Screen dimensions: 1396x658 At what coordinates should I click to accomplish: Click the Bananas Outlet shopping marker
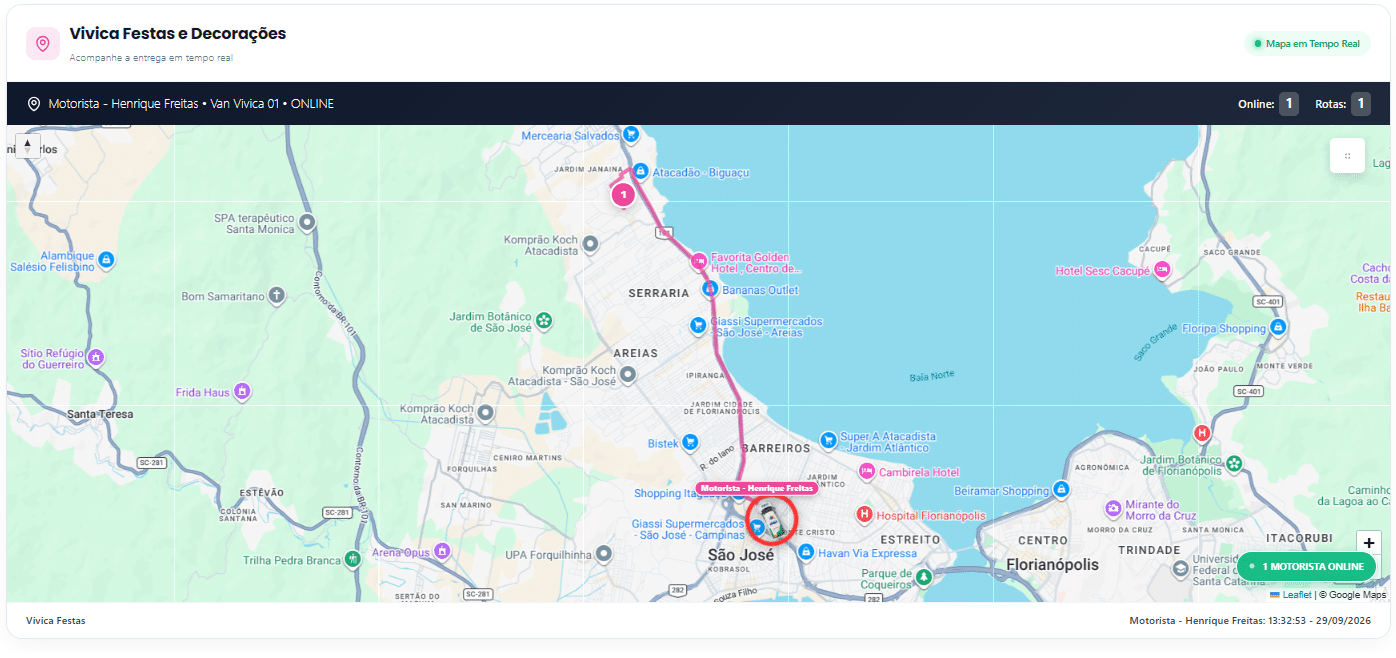pyautogui.click(x=710, y=289)
